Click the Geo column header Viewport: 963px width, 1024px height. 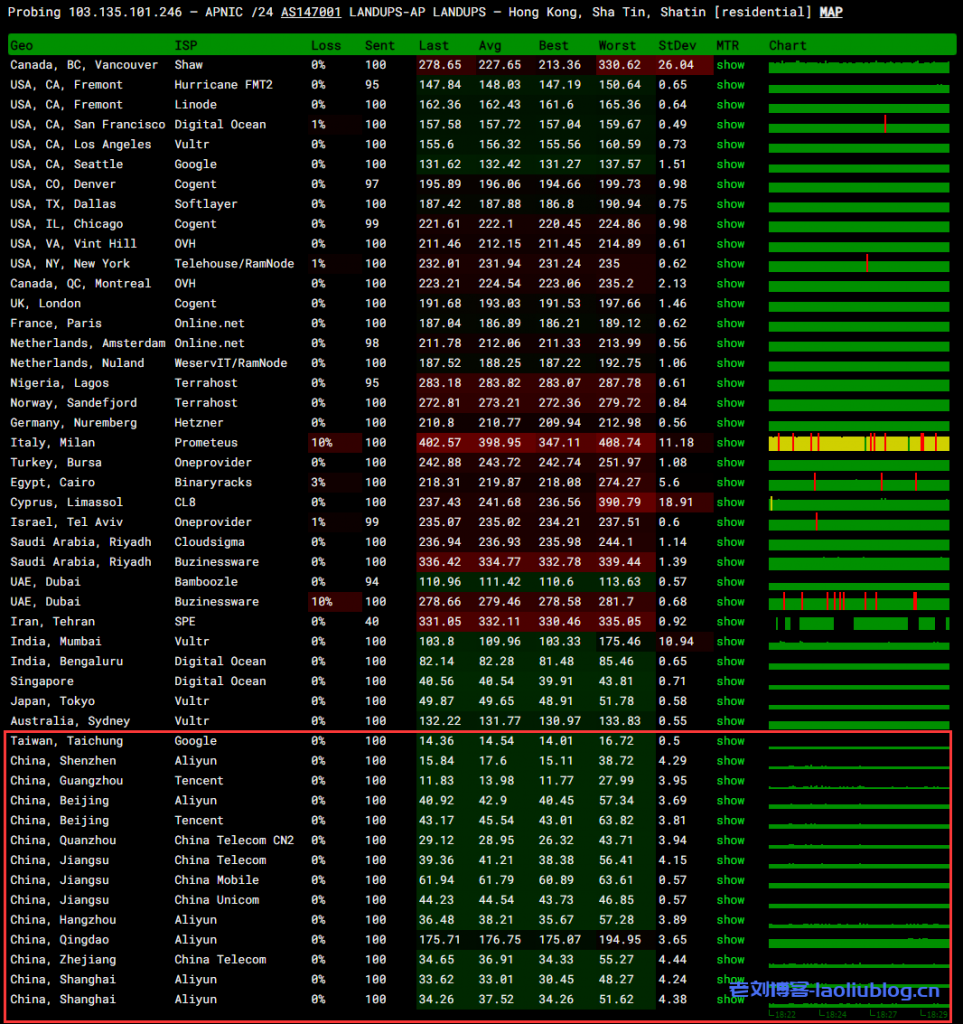(x=21, y=46)
